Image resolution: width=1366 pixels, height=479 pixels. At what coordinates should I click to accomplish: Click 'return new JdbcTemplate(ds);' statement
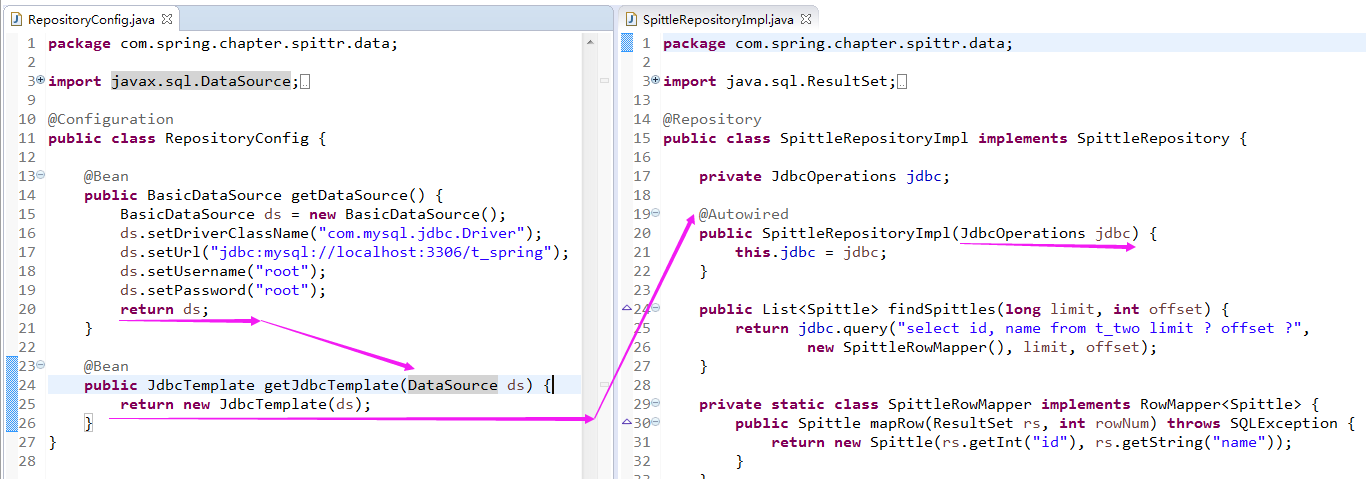coord(245,404)
